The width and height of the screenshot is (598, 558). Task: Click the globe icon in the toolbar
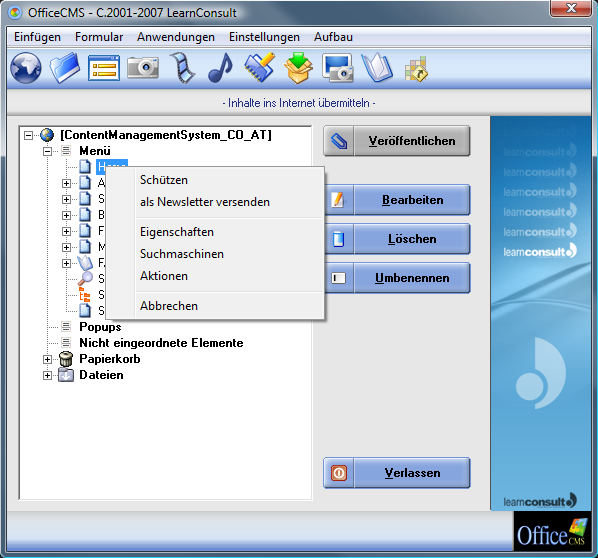click(x=26, y=68)
